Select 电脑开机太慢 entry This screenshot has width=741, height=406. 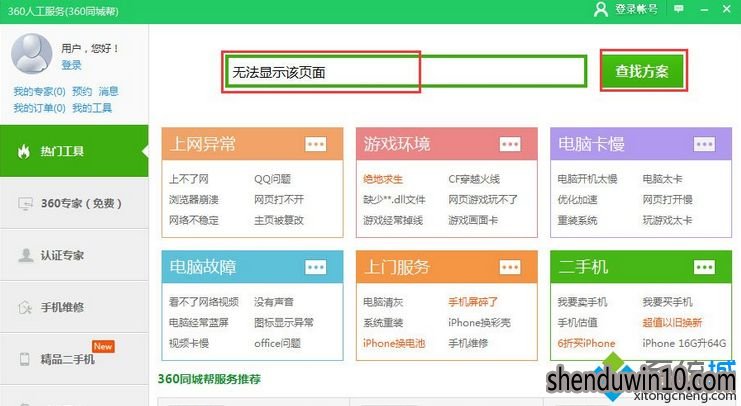click(587, 179)
